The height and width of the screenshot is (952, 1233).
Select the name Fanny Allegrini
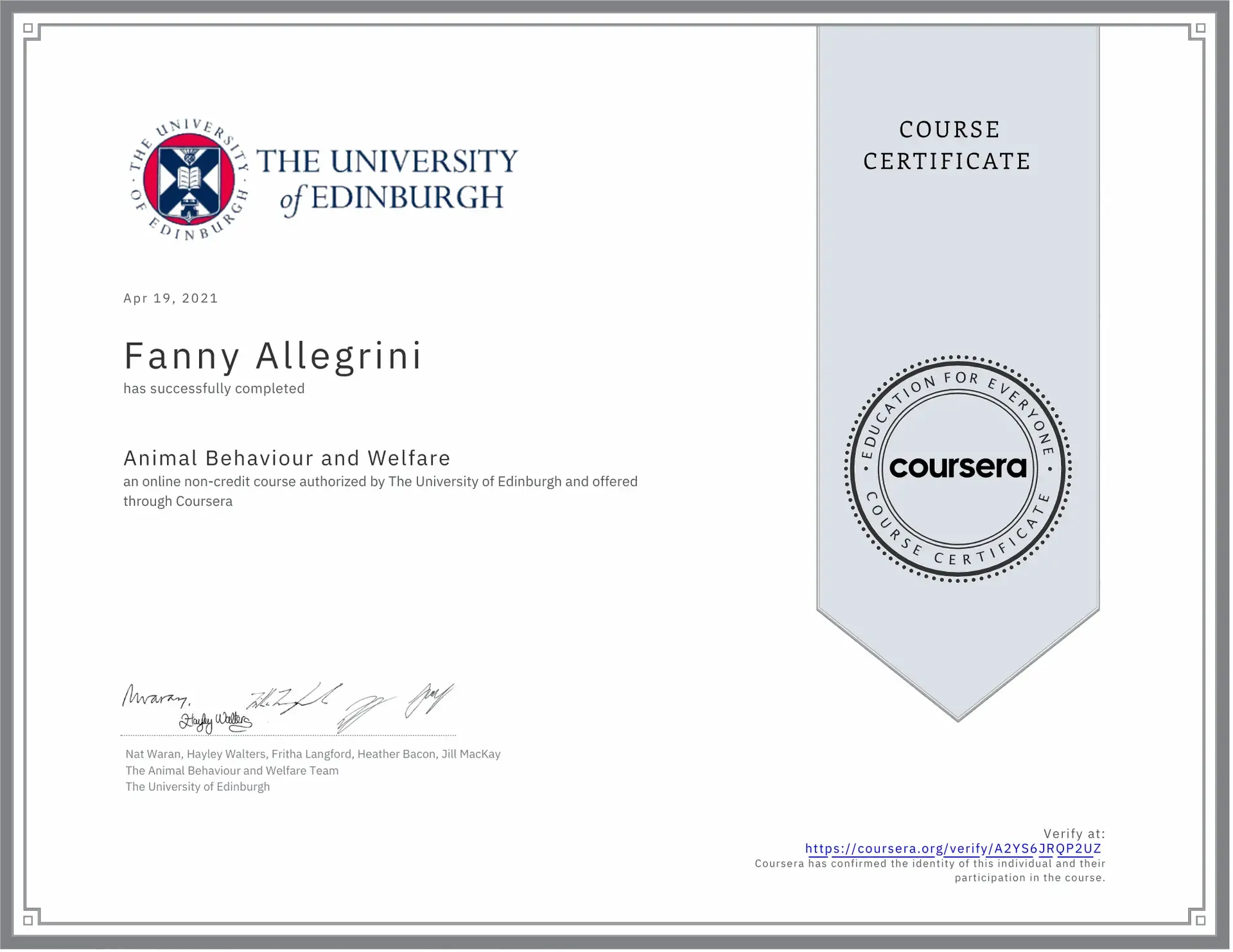[274, 357]
